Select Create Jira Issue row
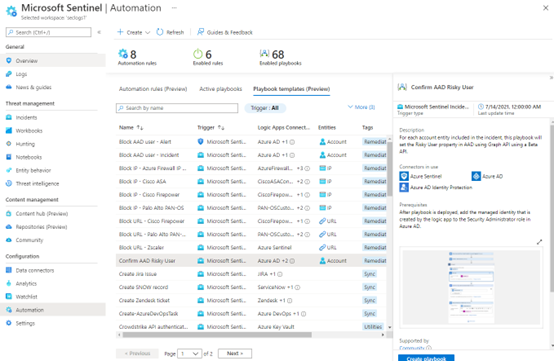 (x=252, y=274)
